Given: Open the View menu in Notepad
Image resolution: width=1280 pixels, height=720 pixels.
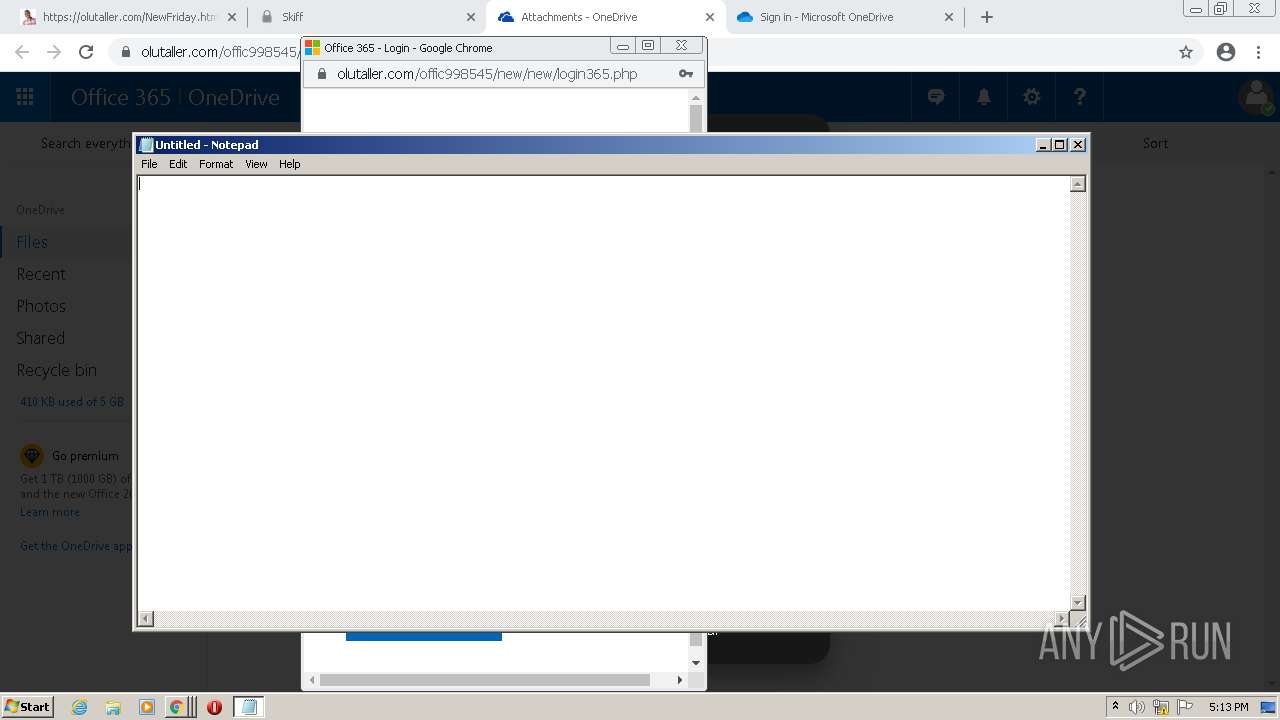Looking at the screenshot, I should pos(256,164).
